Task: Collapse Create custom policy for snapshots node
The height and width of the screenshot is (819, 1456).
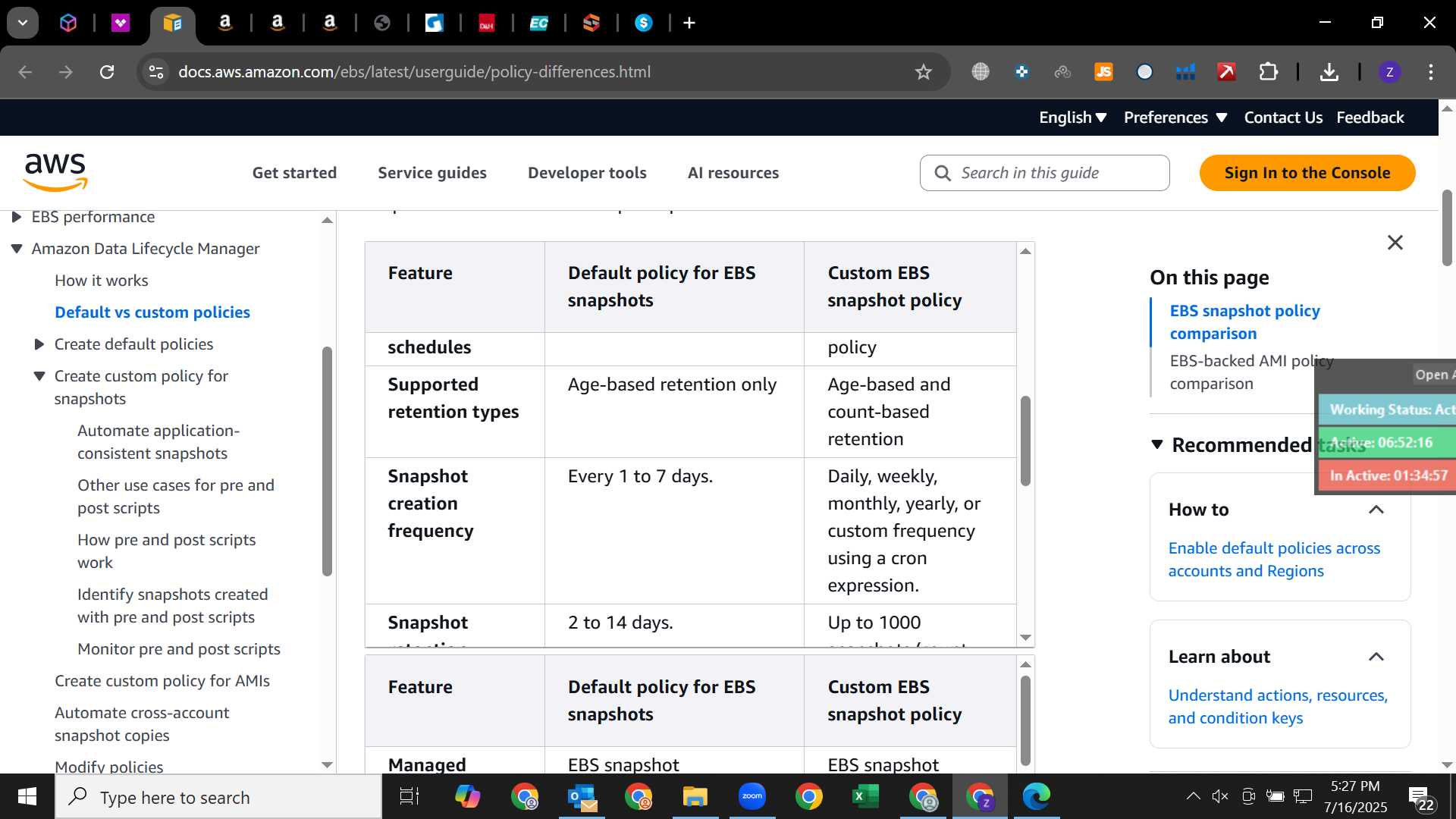Action: (x=39, y=376)
